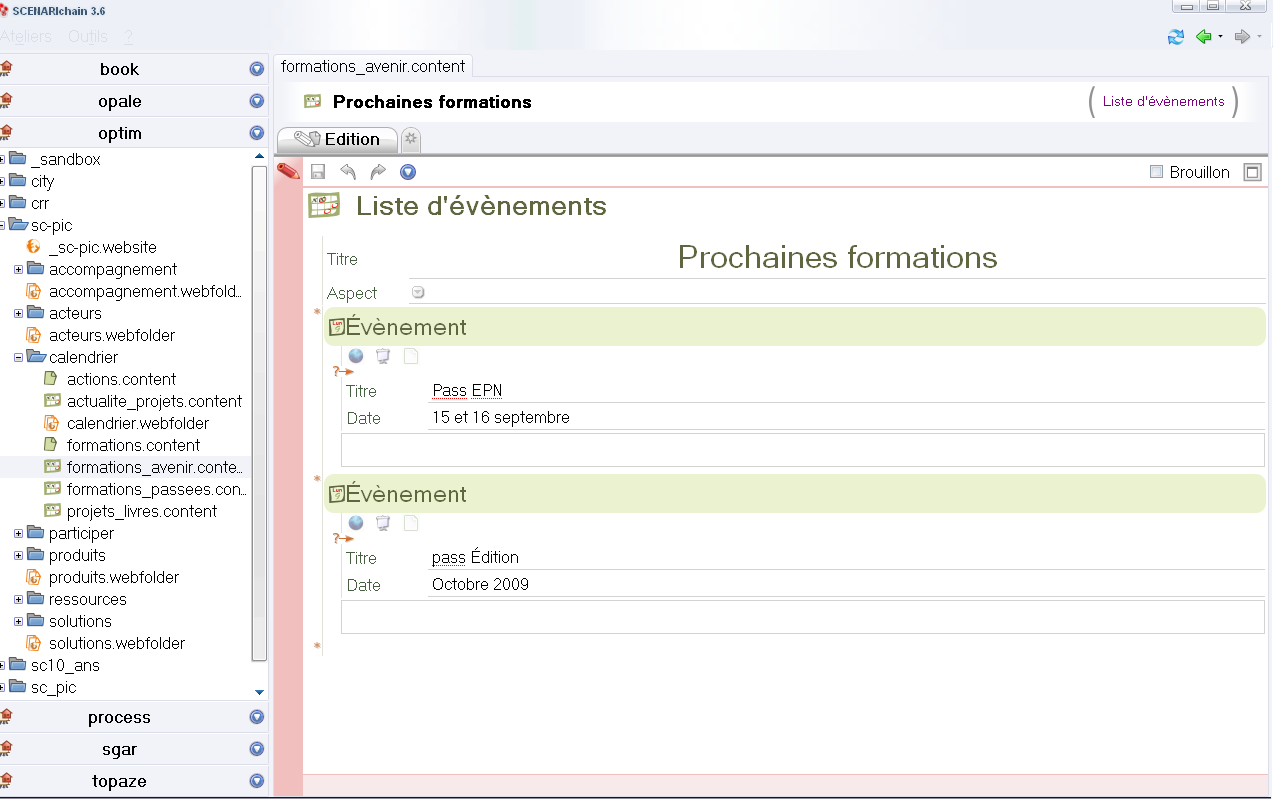This screenshot has width=1273, height=799.
Task: Open the opale workshop panel
Action: click(120, 101)
